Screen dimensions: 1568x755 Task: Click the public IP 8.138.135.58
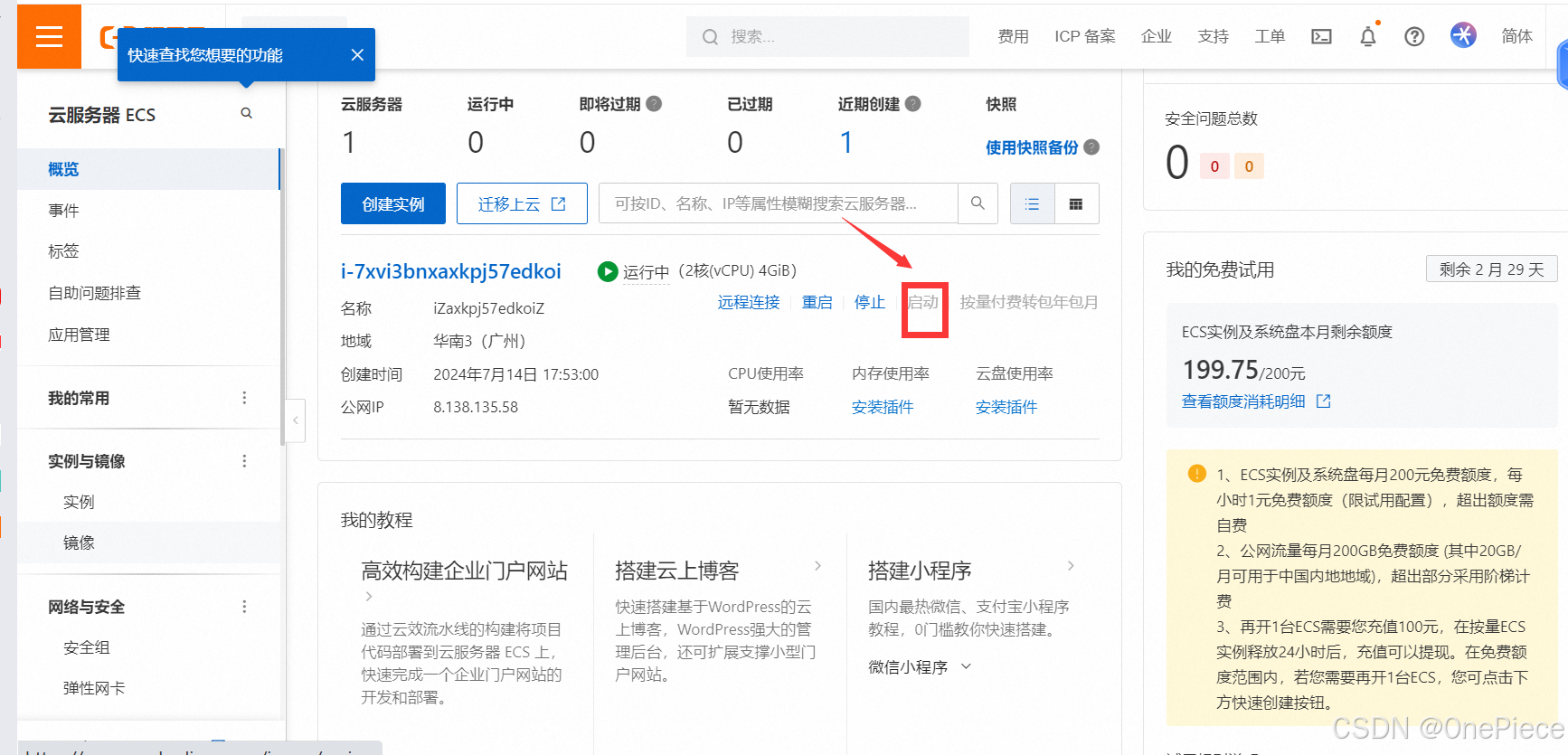point(476,407)
